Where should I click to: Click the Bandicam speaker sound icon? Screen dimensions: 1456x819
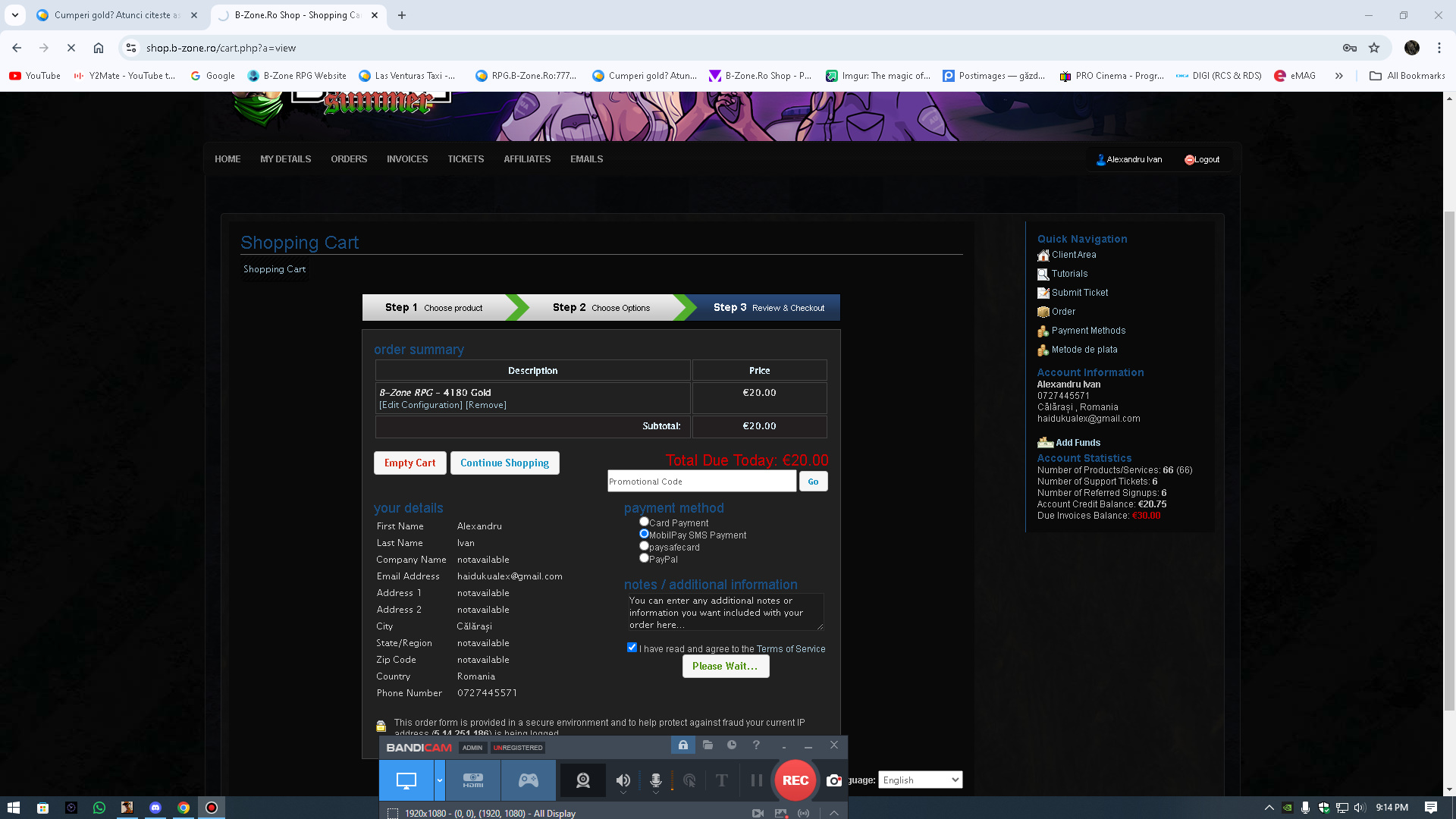click(x=623, y=780)
